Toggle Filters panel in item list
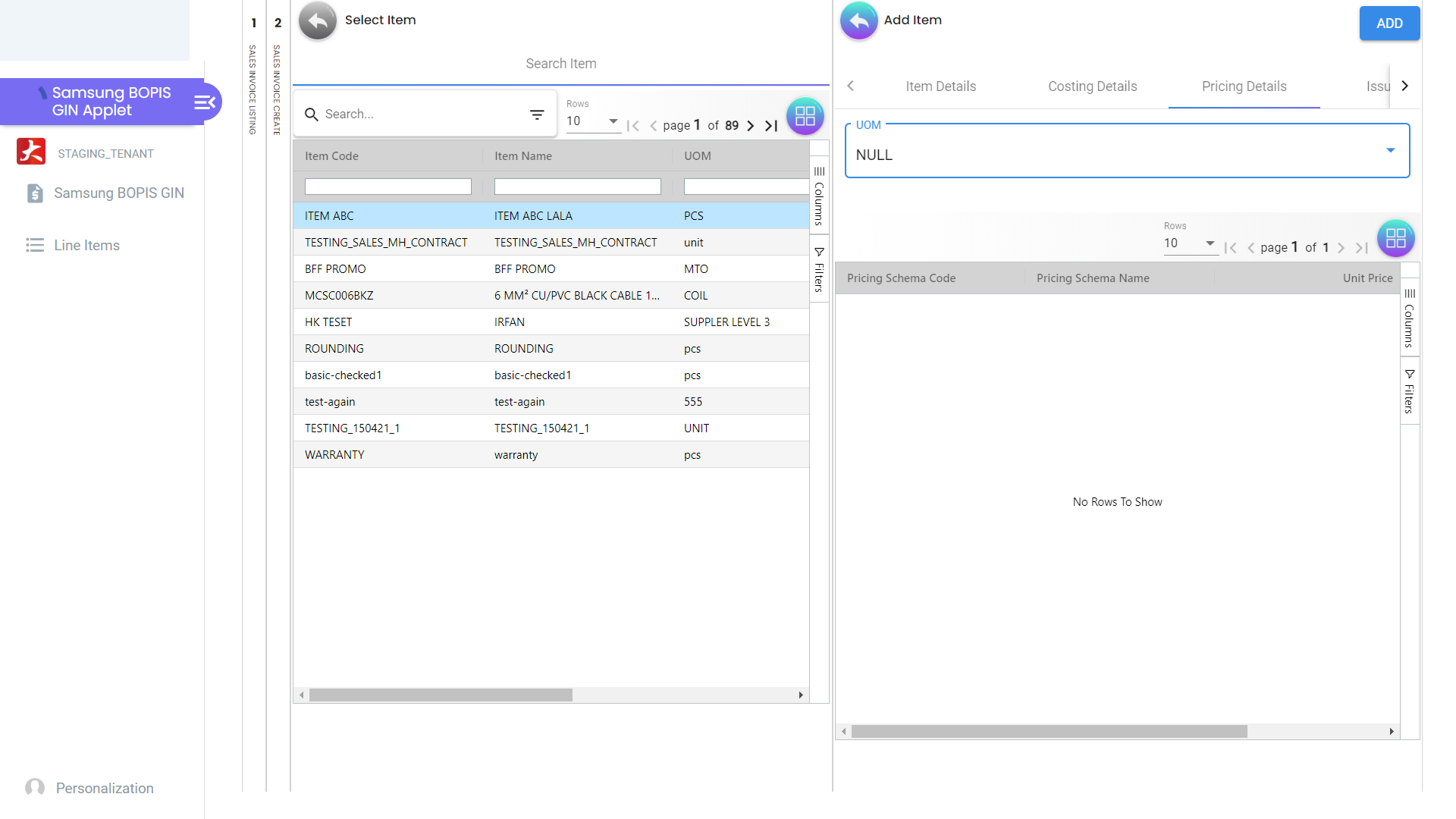 click(819, 269)
